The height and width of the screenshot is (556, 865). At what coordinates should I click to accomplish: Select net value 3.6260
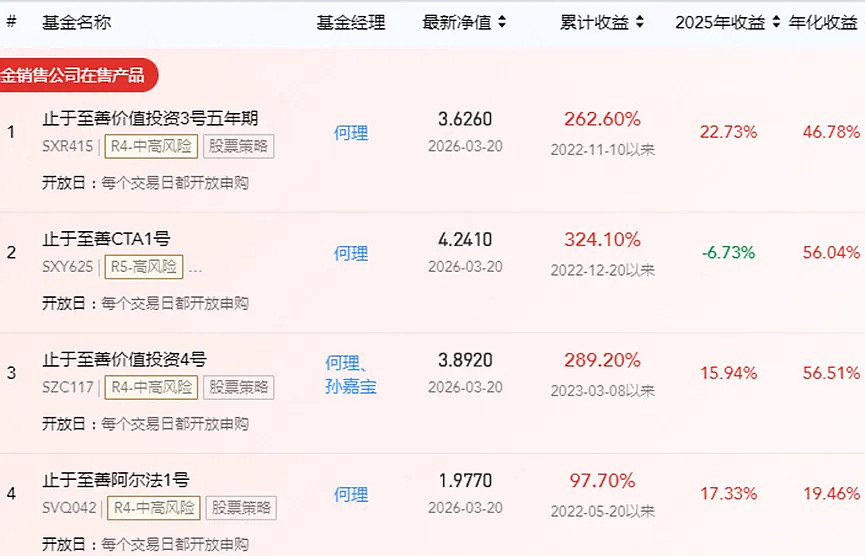[465, 119]
